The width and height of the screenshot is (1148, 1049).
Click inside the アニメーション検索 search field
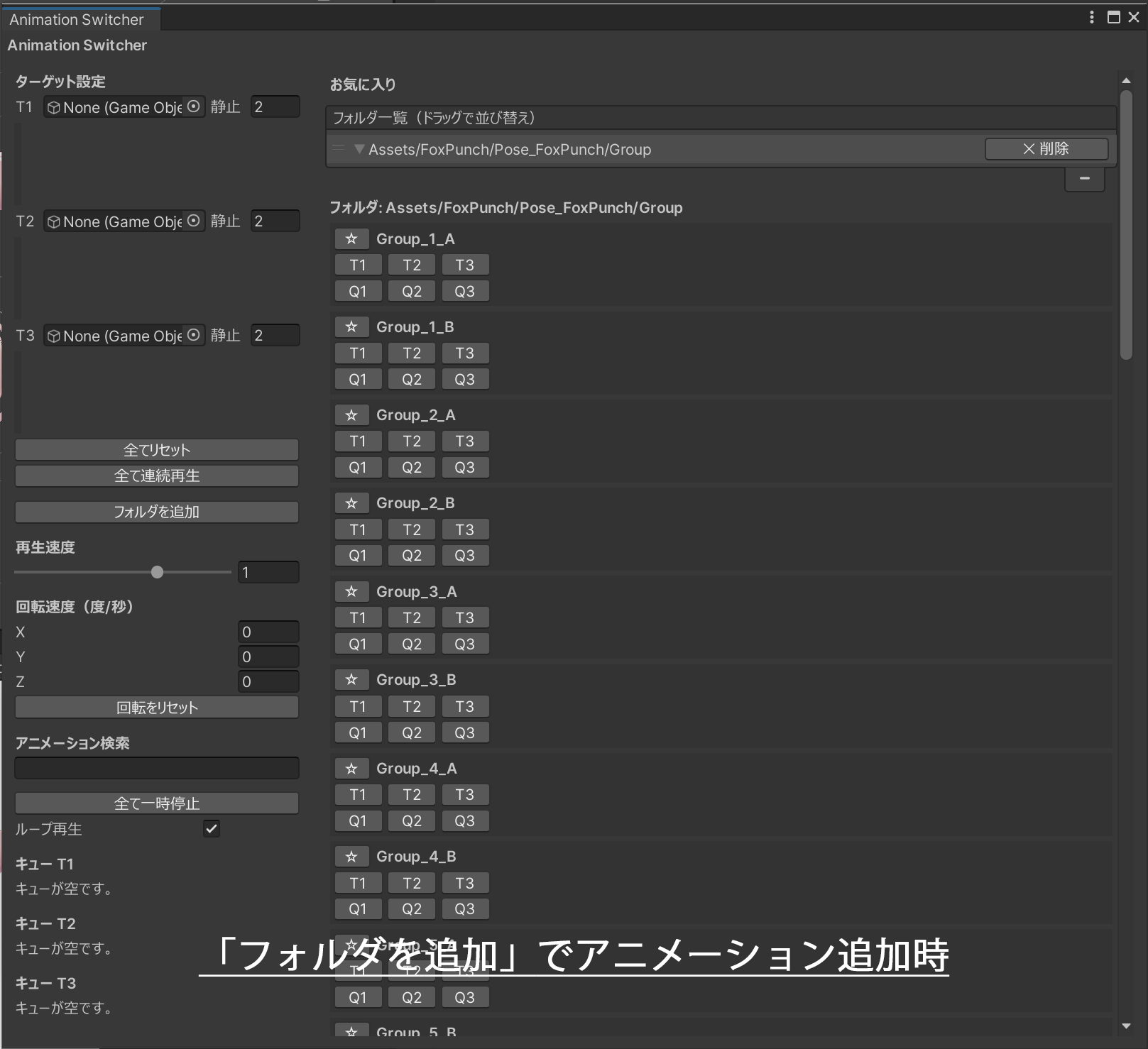point(156,767)
